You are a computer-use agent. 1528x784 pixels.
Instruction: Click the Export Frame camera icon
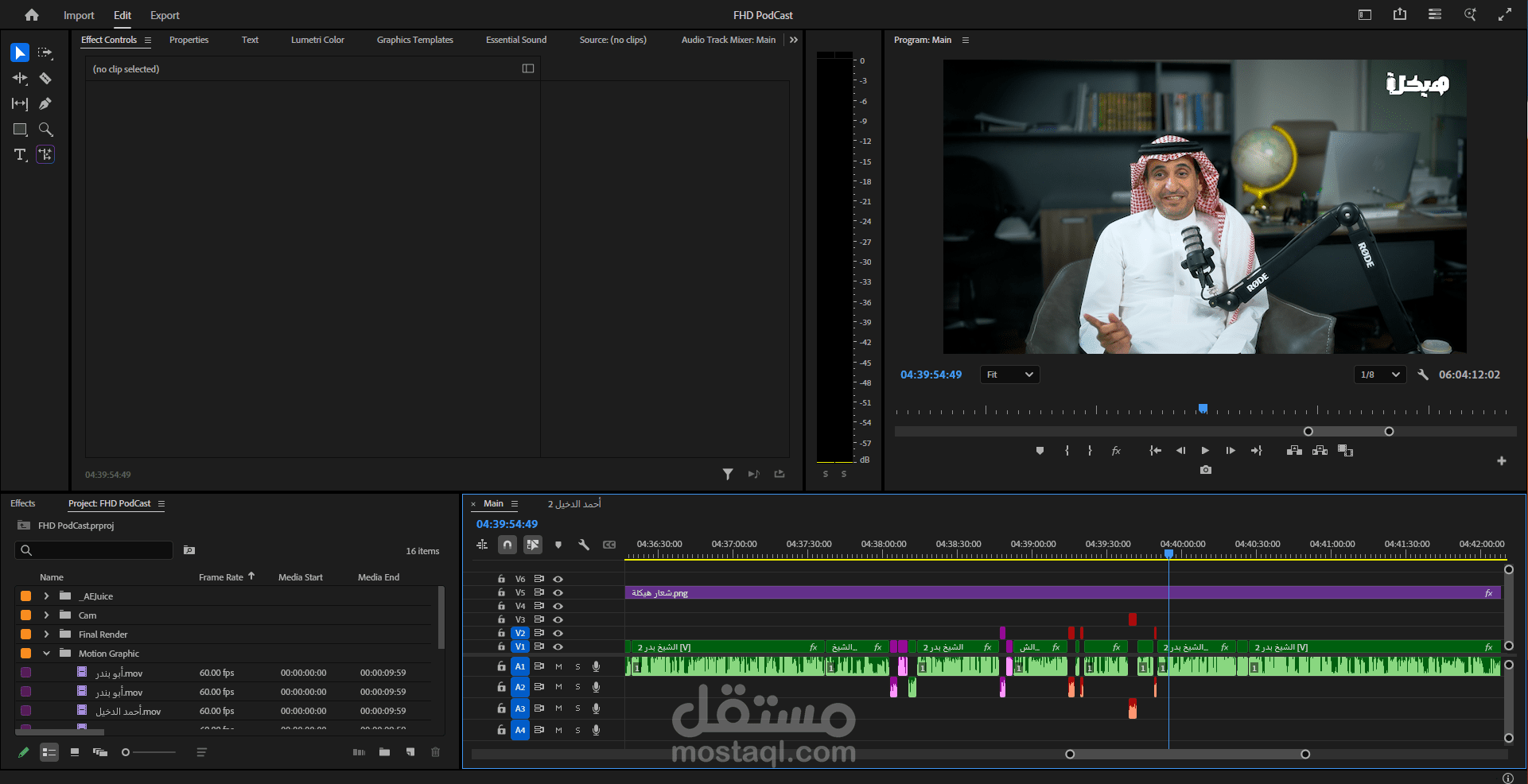click(1206, 470)
